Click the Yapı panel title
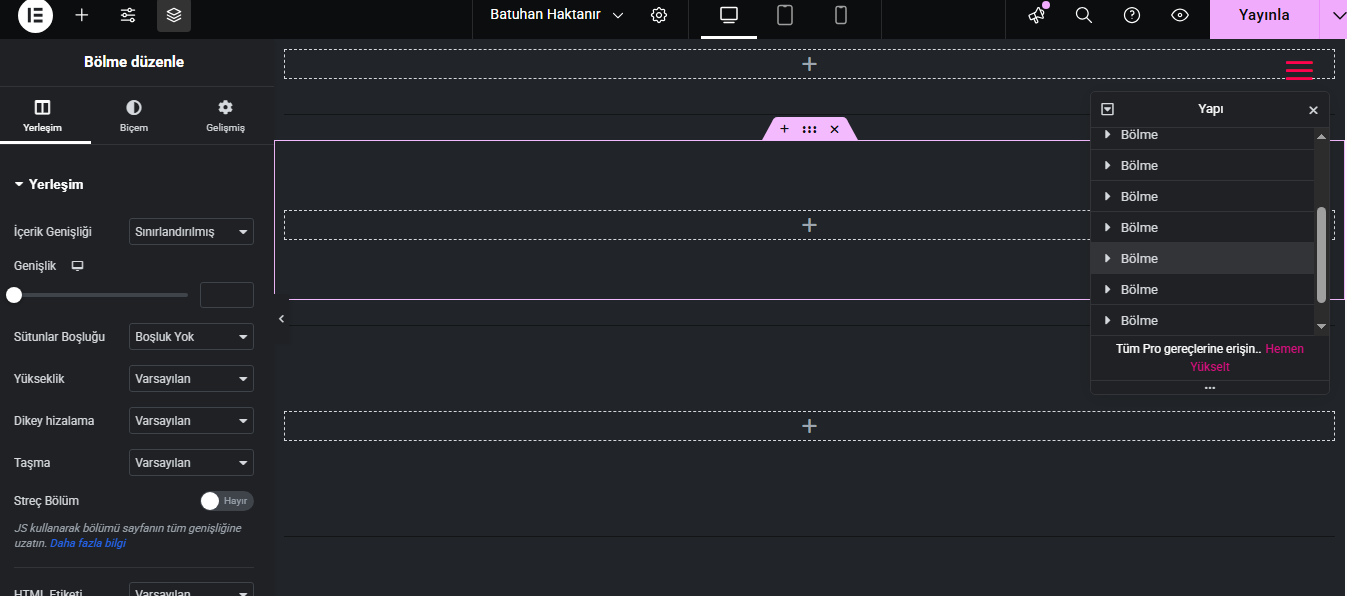1347x596 pixels. [x=1210, y=109]
